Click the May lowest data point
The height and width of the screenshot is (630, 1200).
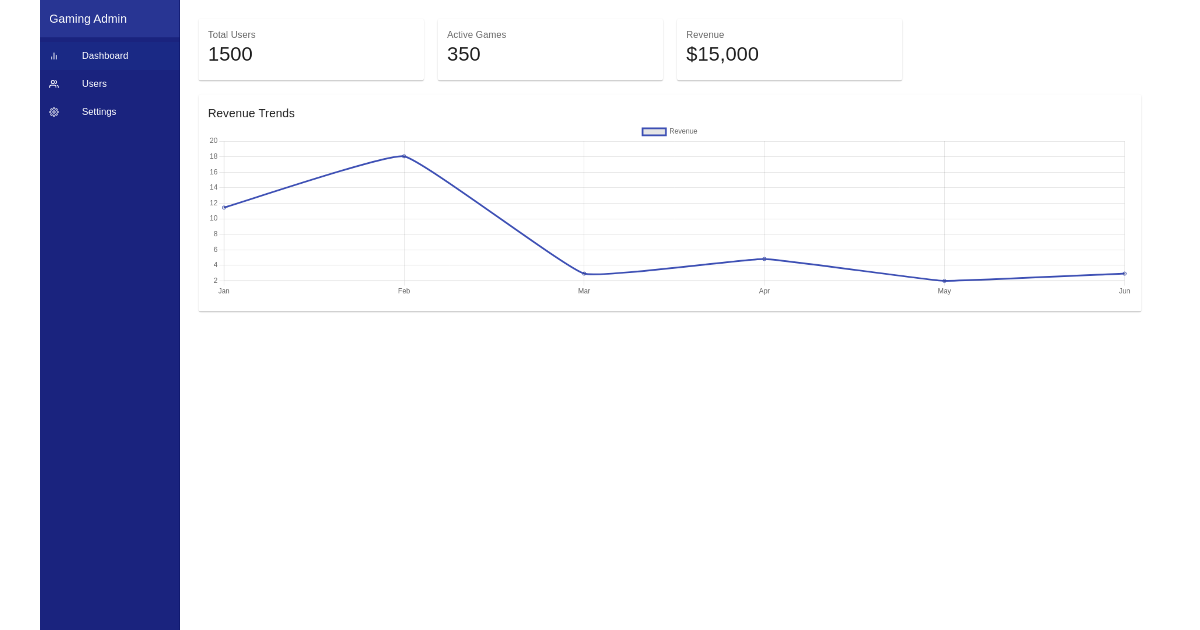pos(944,281)
